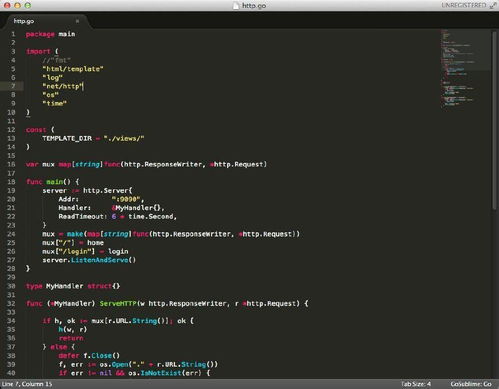The width and height of the screenshot is (499, 389).
Task: Click line number 7 in the gutter
Action: click(13, 86)
